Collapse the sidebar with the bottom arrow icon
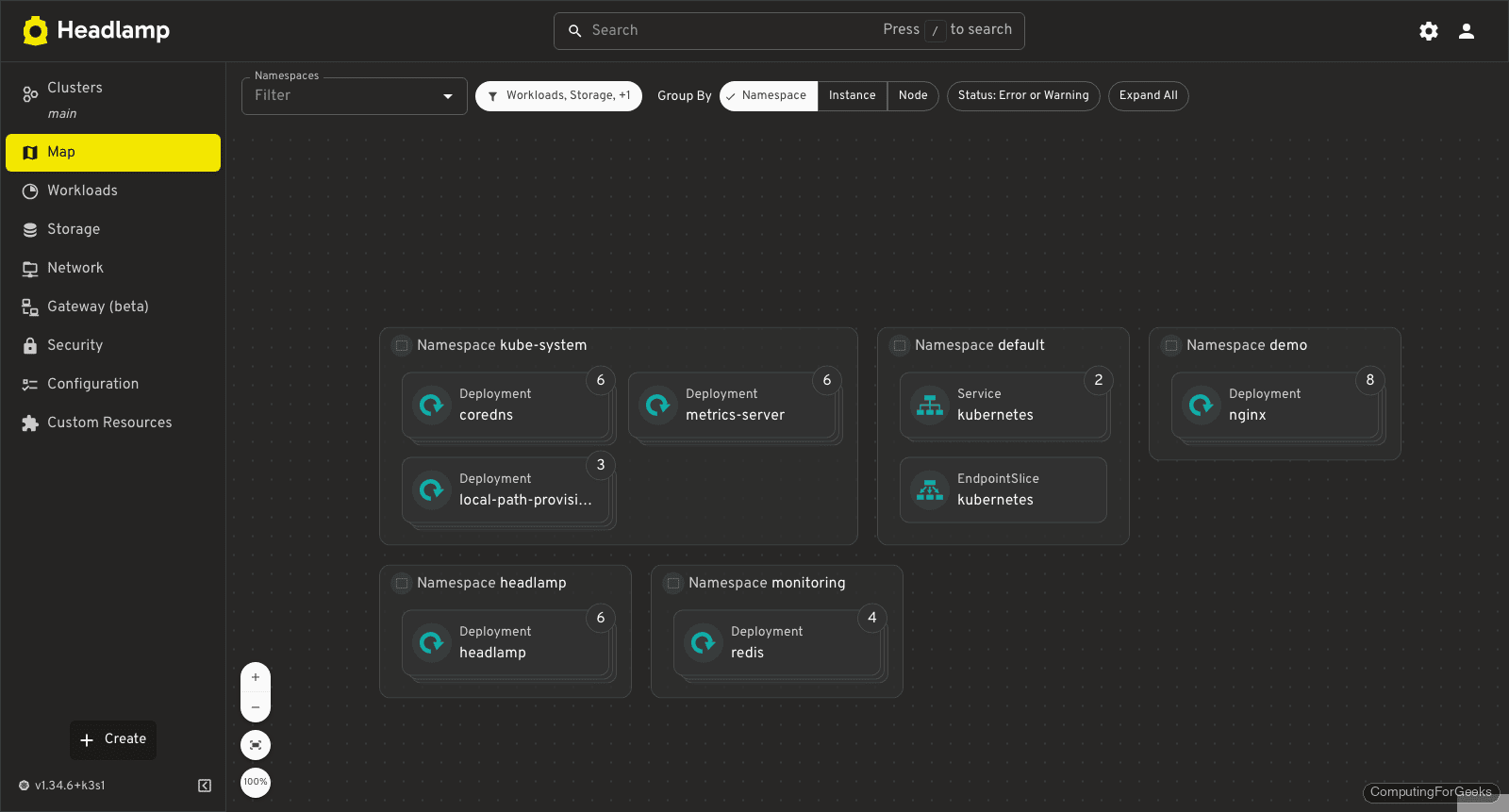Image resolution: width=1509 pixels, height=812 pixels. coord(205,786)
